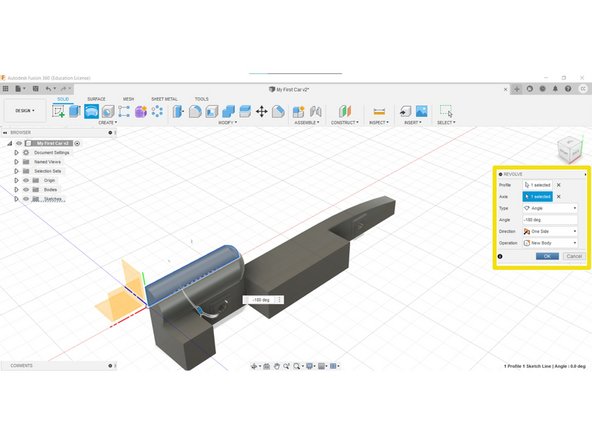This screenshot has width=592, height=444.
Task: Expand the Selection Sets node
Action: pyautogui.click(x=16, y=171)
